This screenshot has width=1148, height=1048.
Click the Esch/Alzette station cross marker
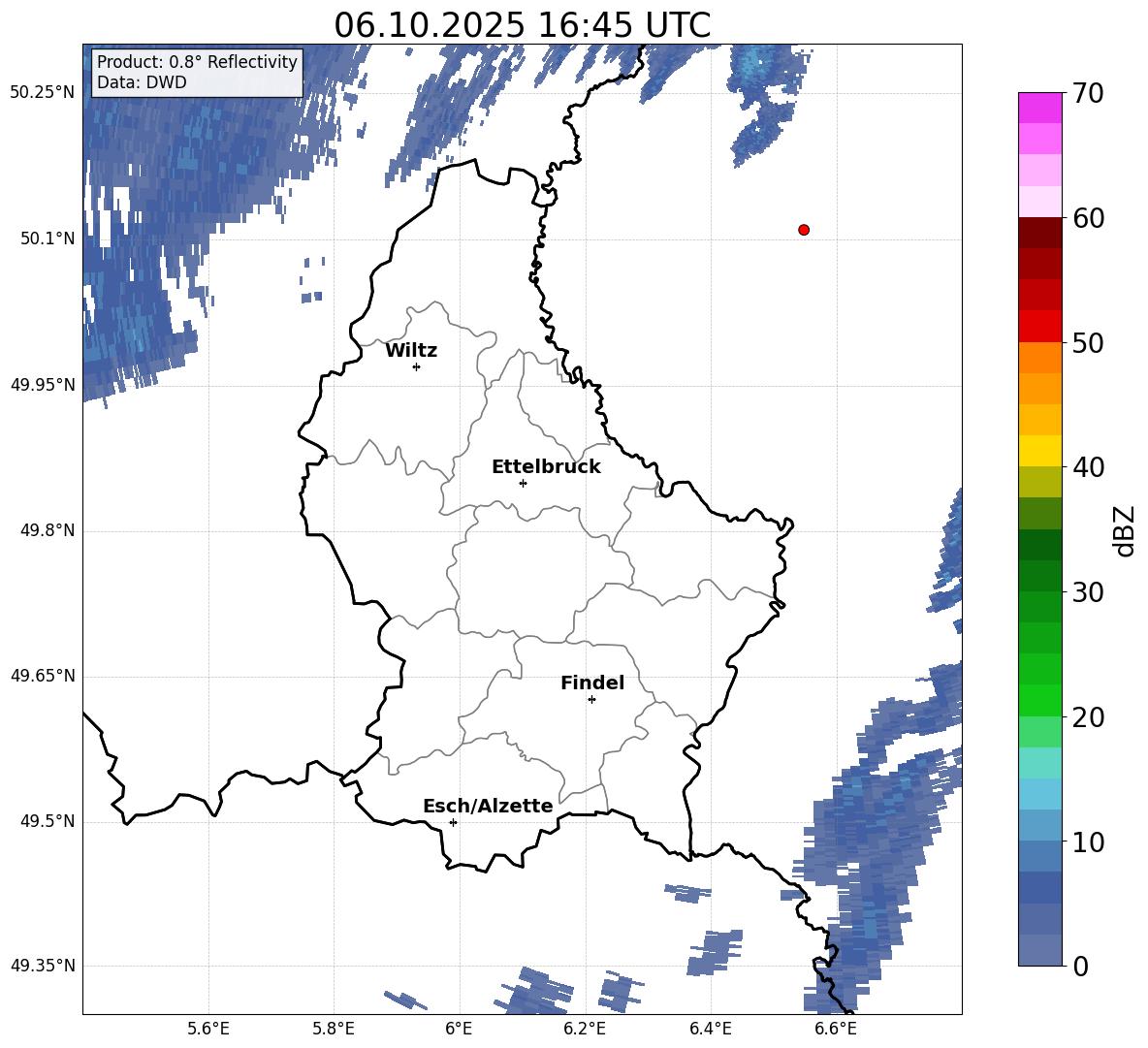[x=453, y=822]
